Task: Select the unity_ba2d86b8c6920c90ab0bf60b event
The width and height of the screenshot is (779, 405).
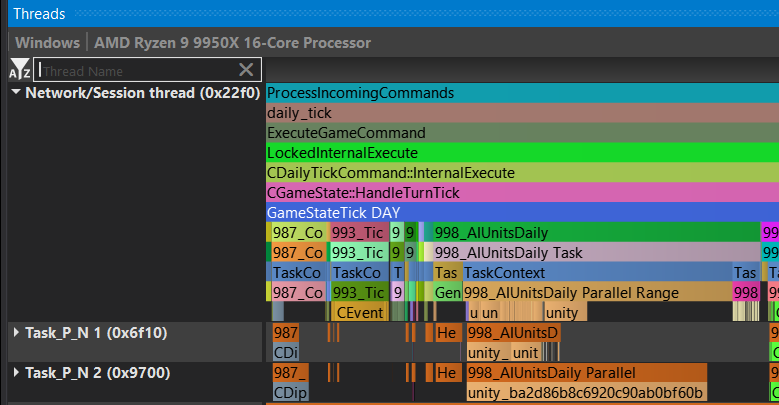Action: [587, 393]
